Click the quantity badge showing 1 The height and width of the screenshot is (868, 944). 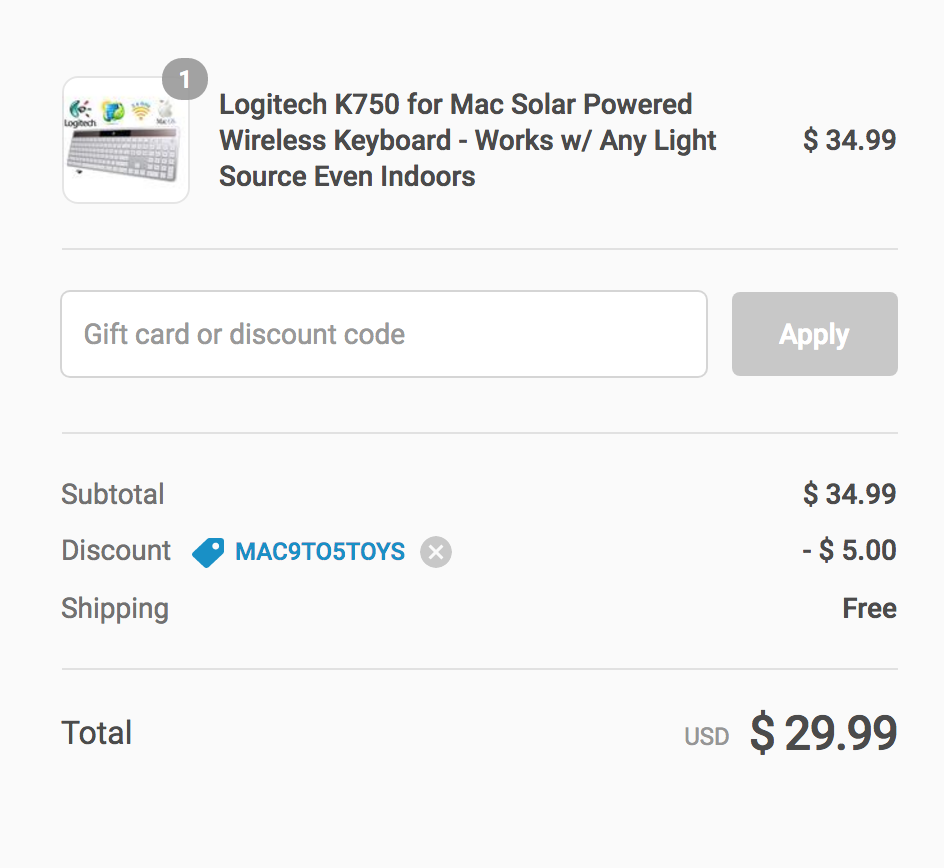pos(185,80)
